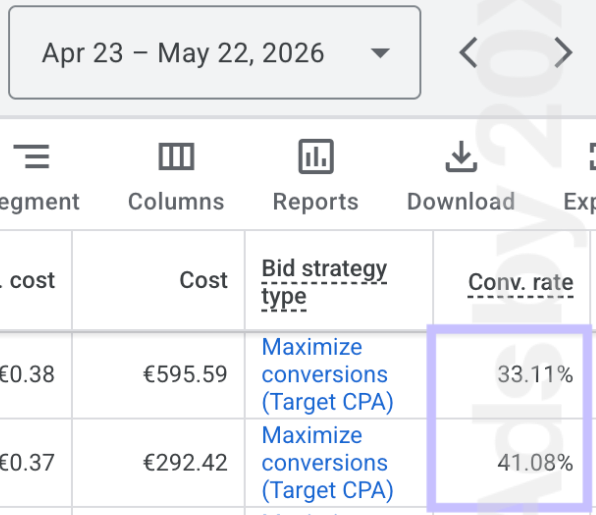
Task: Click the Reports chart icon
Action: [316, 156]
